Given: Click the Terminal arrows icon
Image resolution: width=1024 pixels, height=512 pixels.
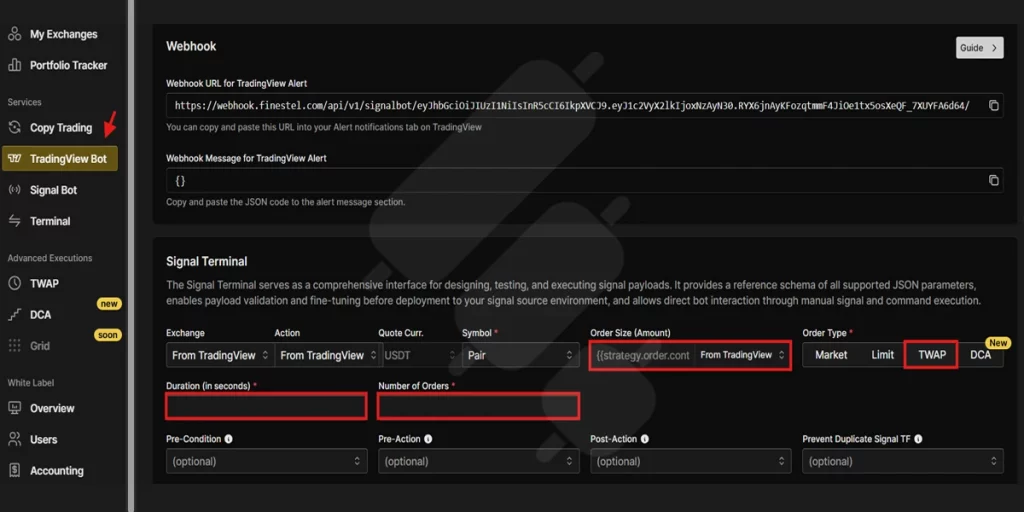Looking at the screenshot, I should coord(14,221).
